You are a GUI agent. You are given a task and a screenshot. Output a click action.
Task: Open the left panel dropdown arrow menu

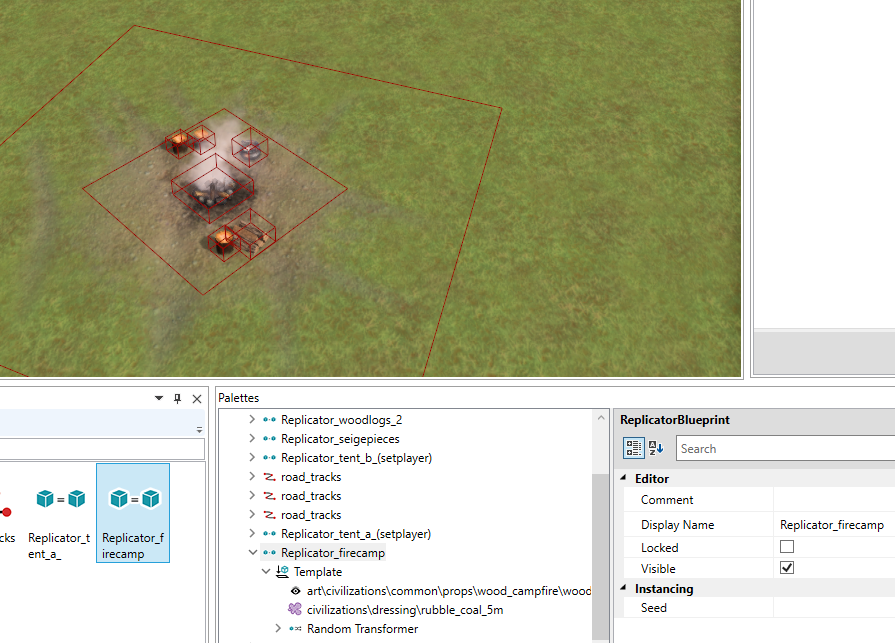click(x=159, y=398)
